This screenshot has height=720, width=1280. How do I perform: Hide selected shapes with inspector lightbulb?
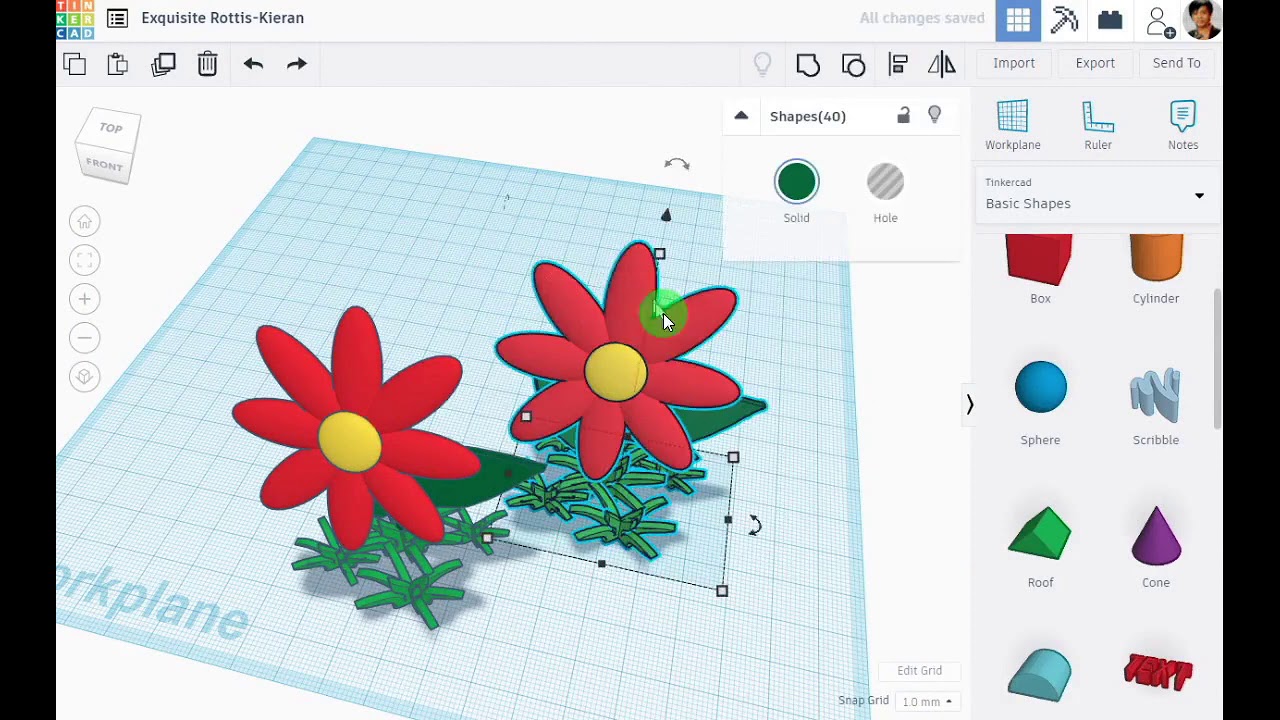tap(934, 116)
